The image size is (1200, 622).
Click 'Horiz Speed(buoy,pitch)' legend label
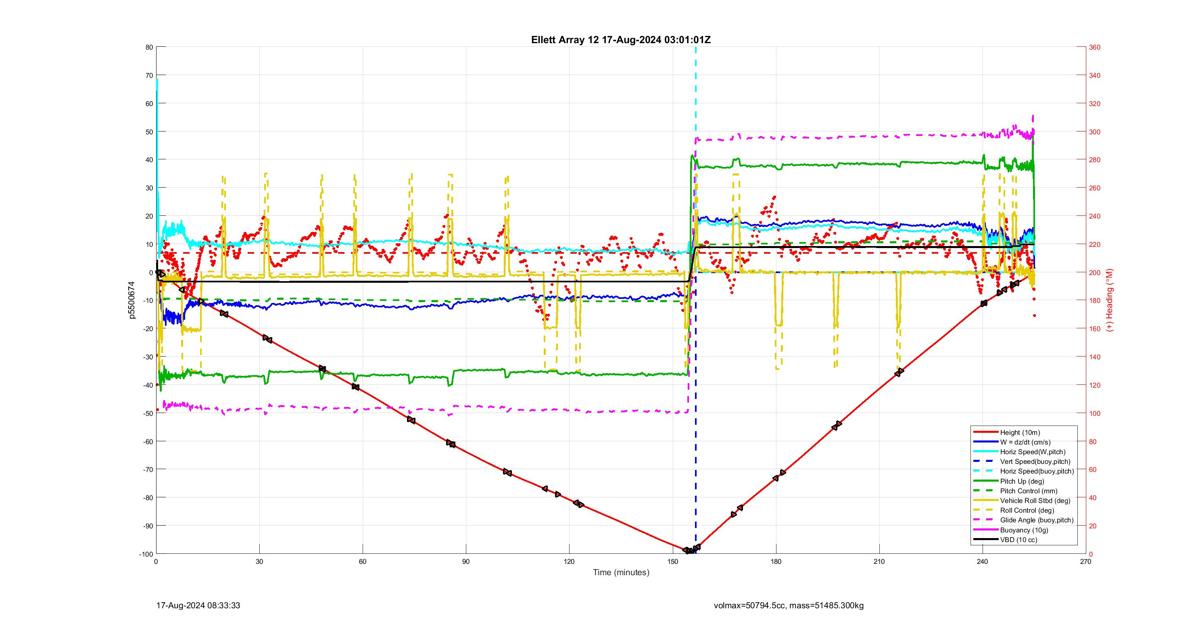1037,471
